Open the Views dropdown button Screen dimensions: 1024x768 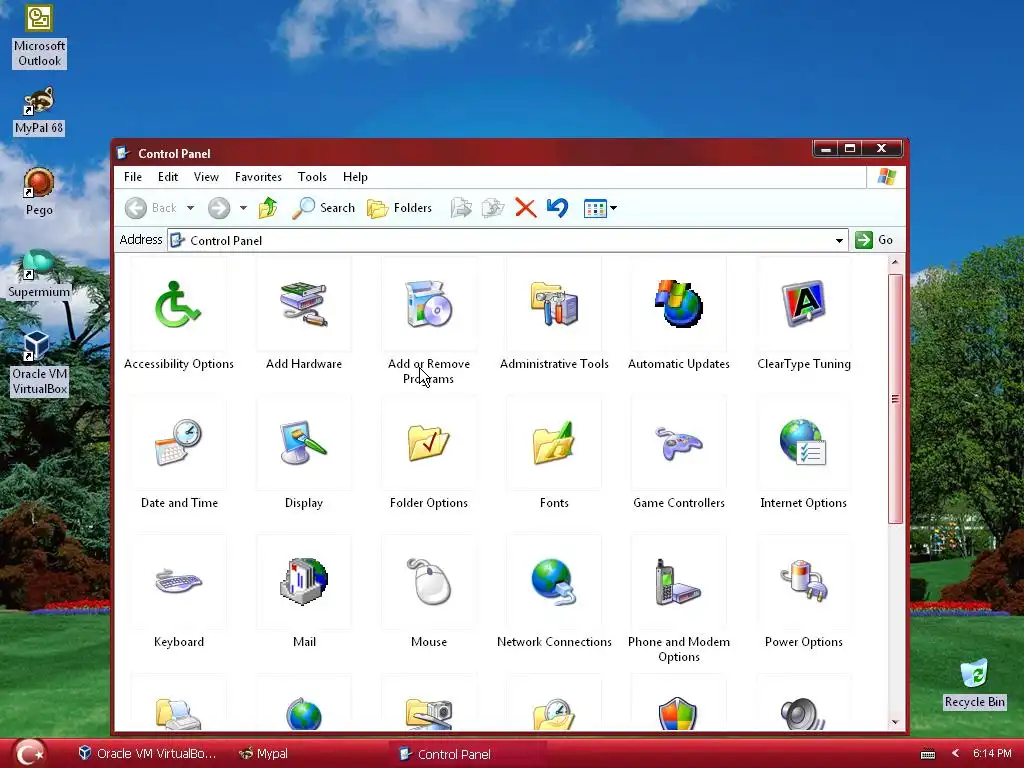click(x=600, y=208)
